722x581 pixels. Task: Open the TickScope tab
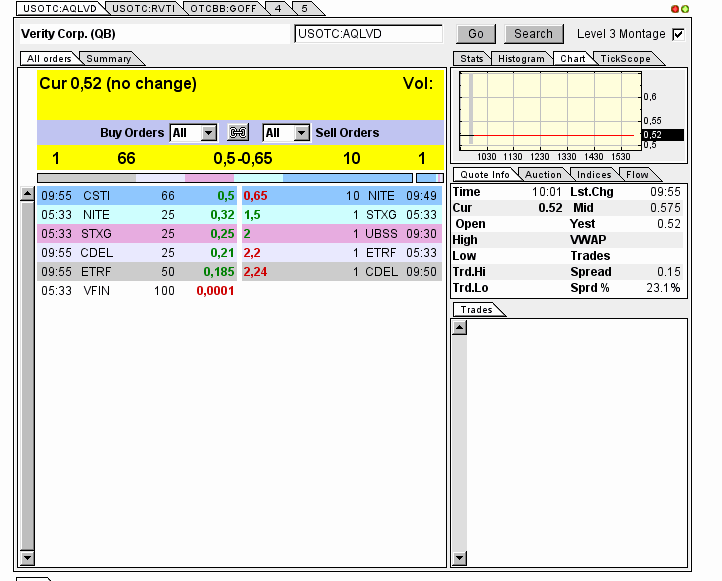[625, 59]
